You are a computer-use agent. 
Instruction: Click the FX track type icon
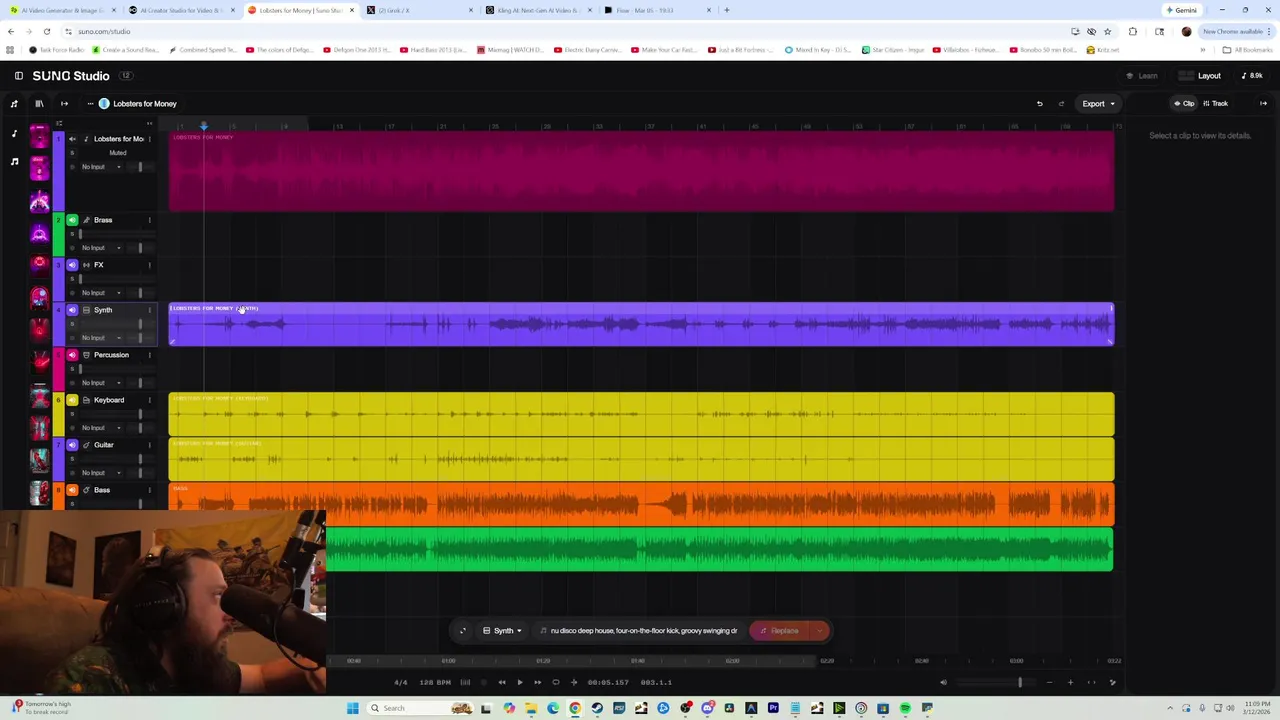click(86, 265)
